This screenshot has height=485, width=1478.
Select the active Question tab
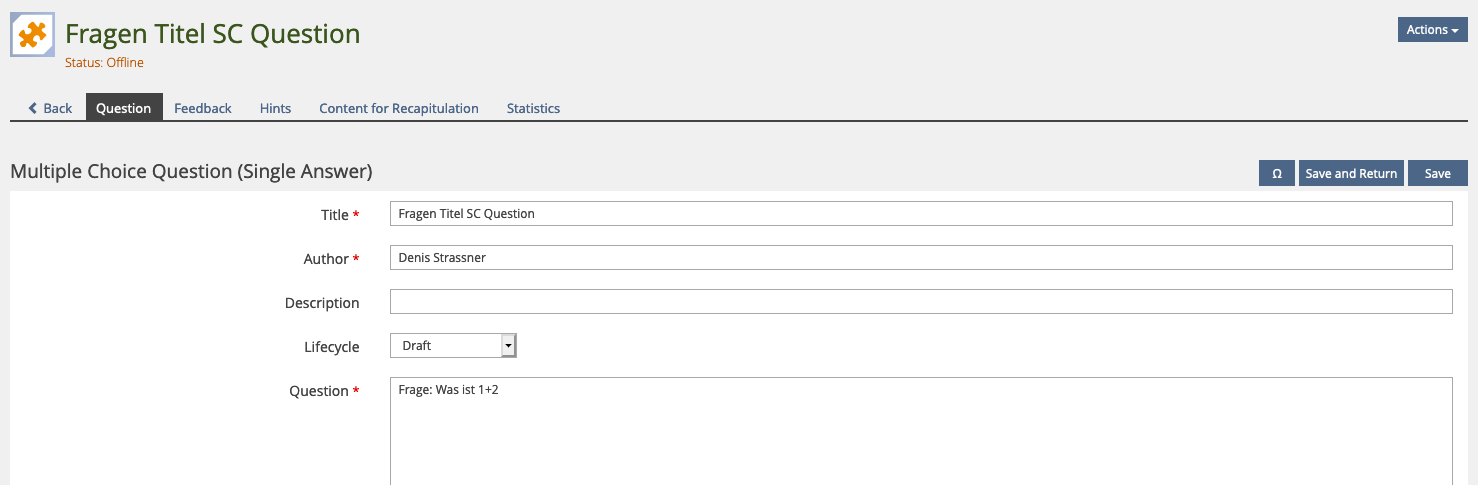point(124,108)
